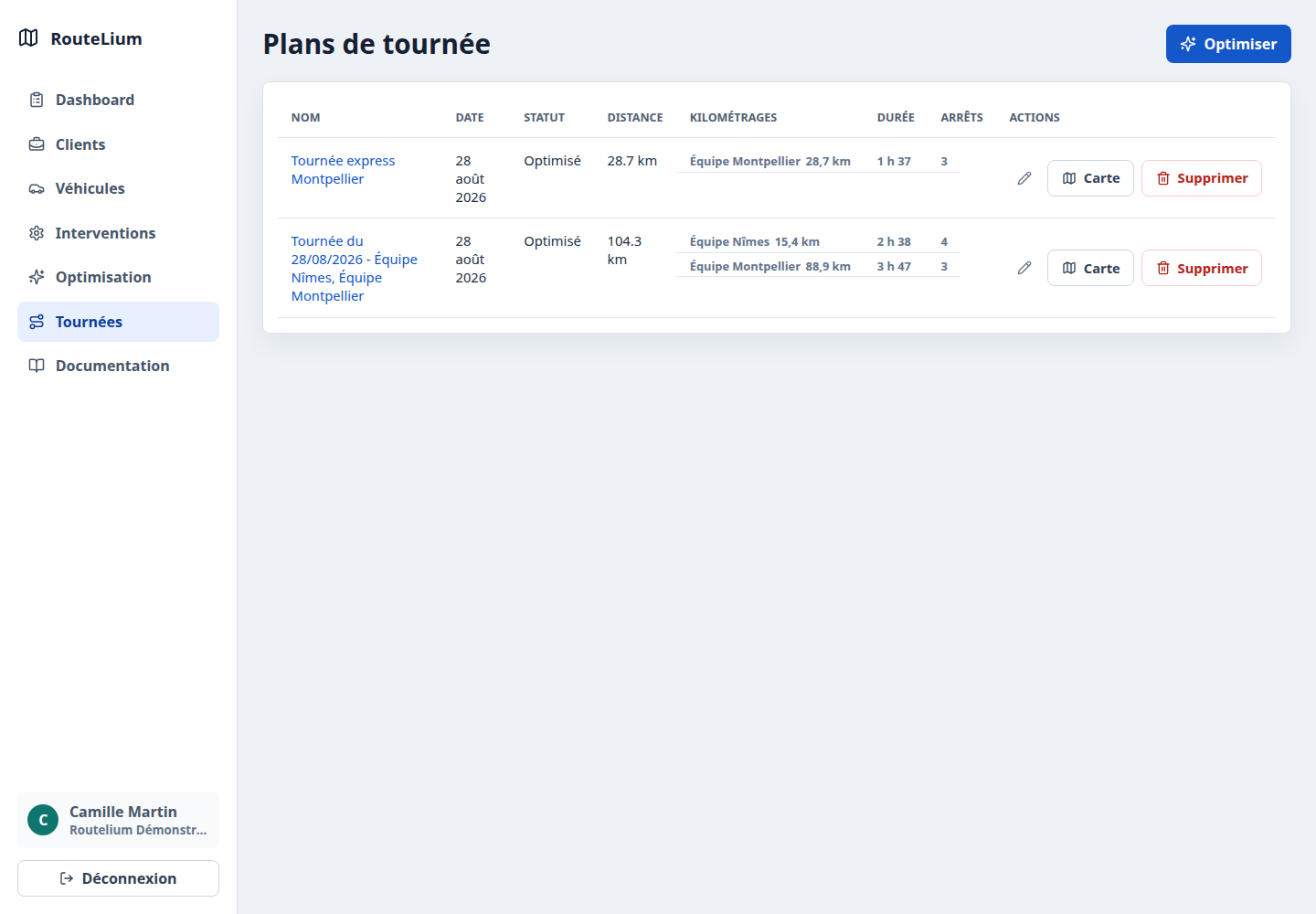Open the Tournée du 28/08/2026 link

pos(354,269)
